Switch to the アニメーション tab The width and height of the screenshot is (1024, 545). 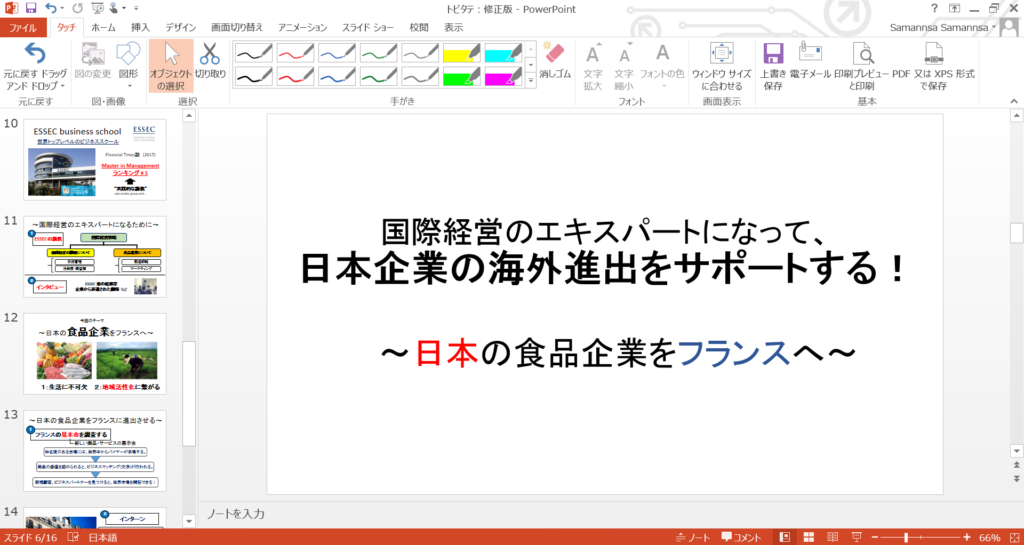coord(302,27)
